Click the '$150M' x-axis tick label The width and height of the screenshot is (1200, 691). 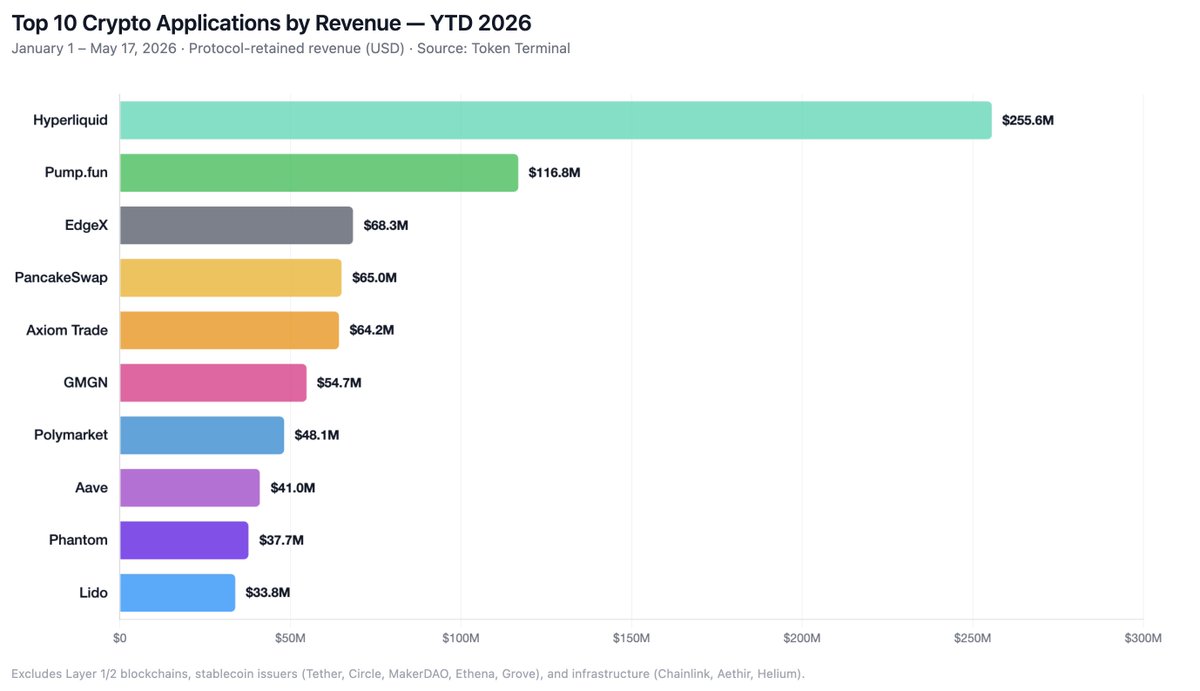pyautogui.click(x=631, y=637)
